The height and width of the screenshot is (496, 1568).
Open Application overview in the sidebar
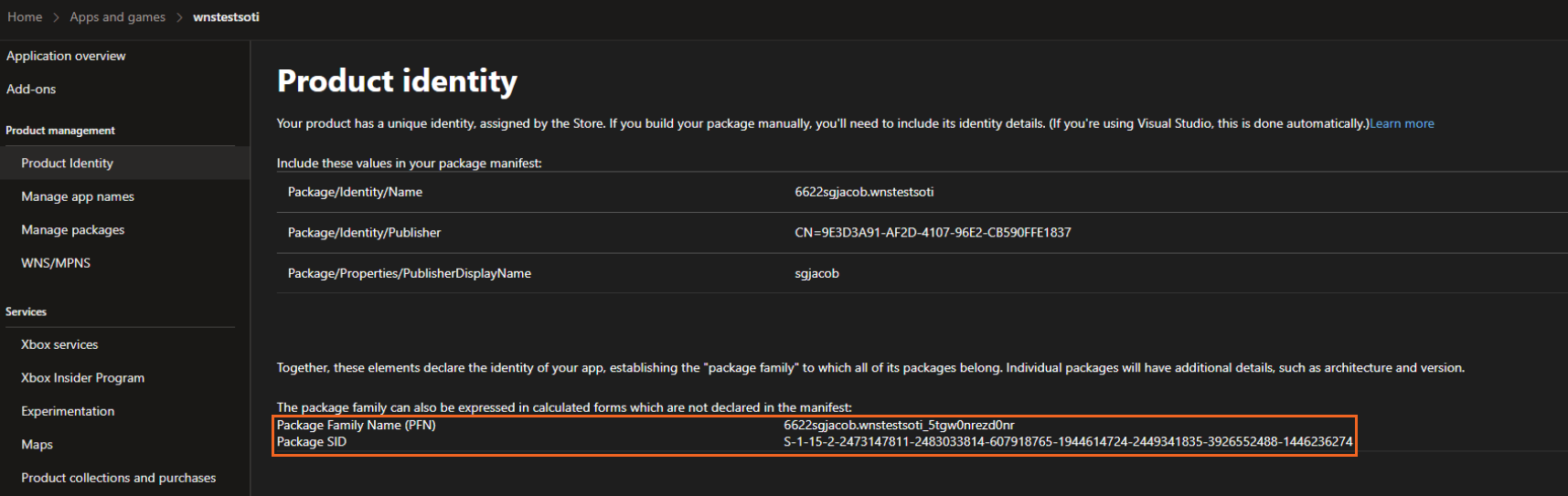66,56
